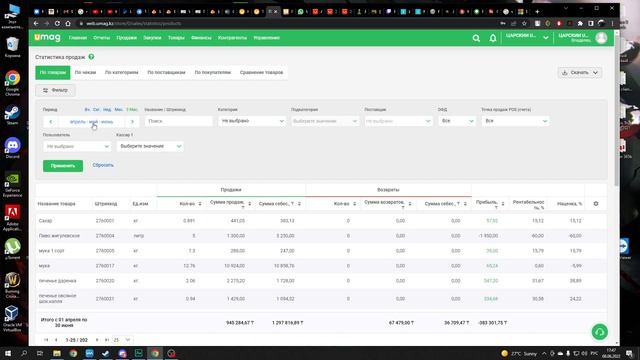Open rows per page dropdown

[122, 340]
